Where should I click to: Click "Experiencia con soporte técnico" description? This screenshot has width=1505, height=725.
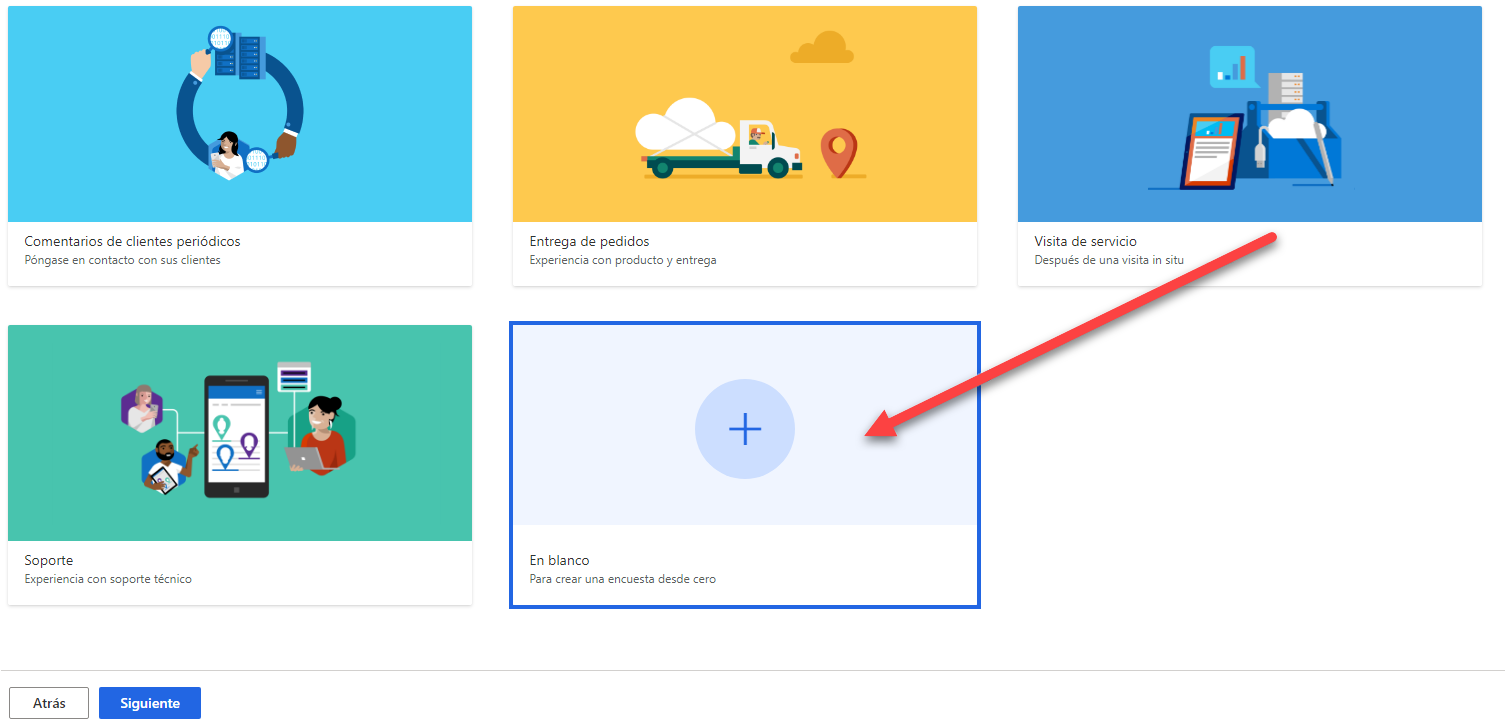108,579
